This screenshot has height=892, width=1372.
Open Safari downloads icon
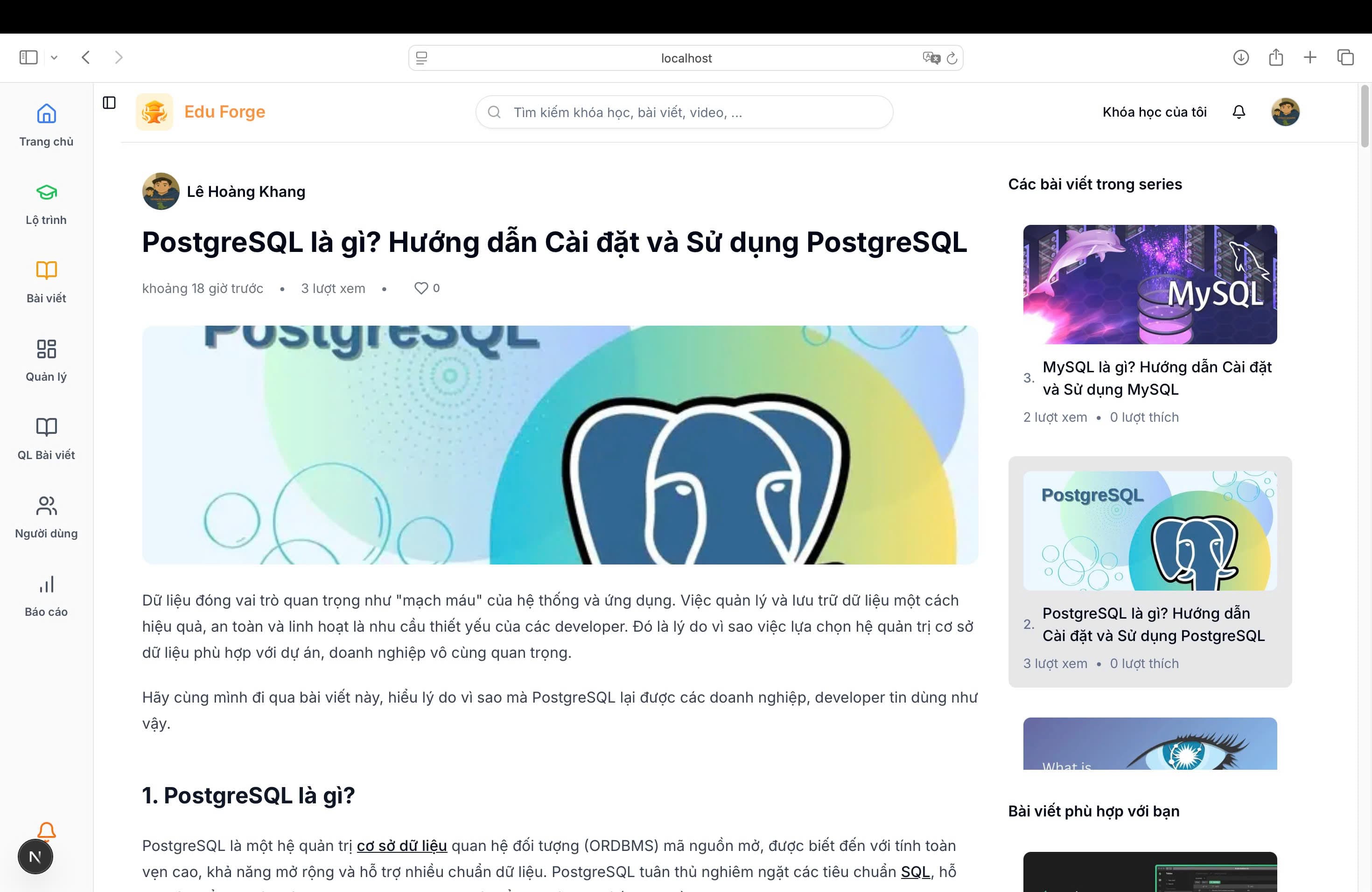pos(1240,57)
